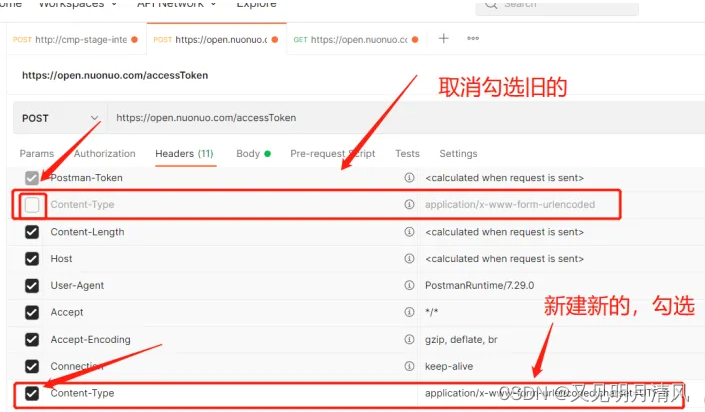Click the bottom Content-Type header key
Image resolution: width=705 pixels, height=412 pixels.
tap(82, 394)
